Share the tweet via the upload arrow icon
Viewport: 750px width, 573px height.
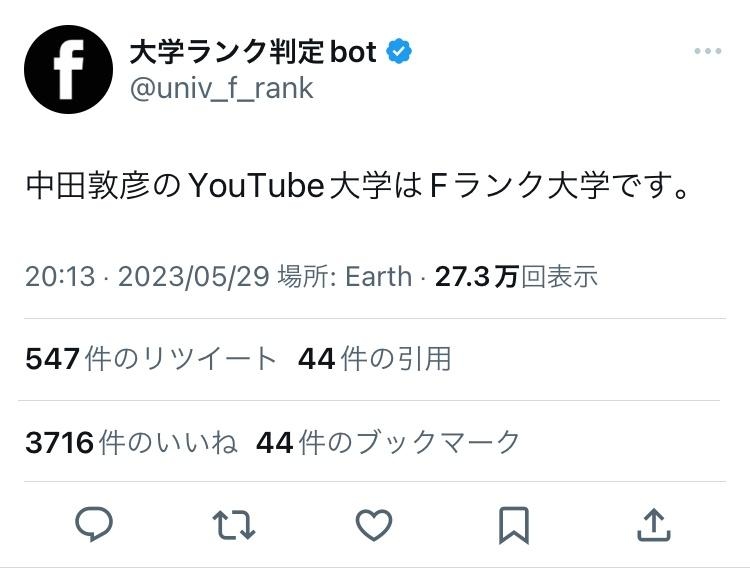[x=654, y=525]
